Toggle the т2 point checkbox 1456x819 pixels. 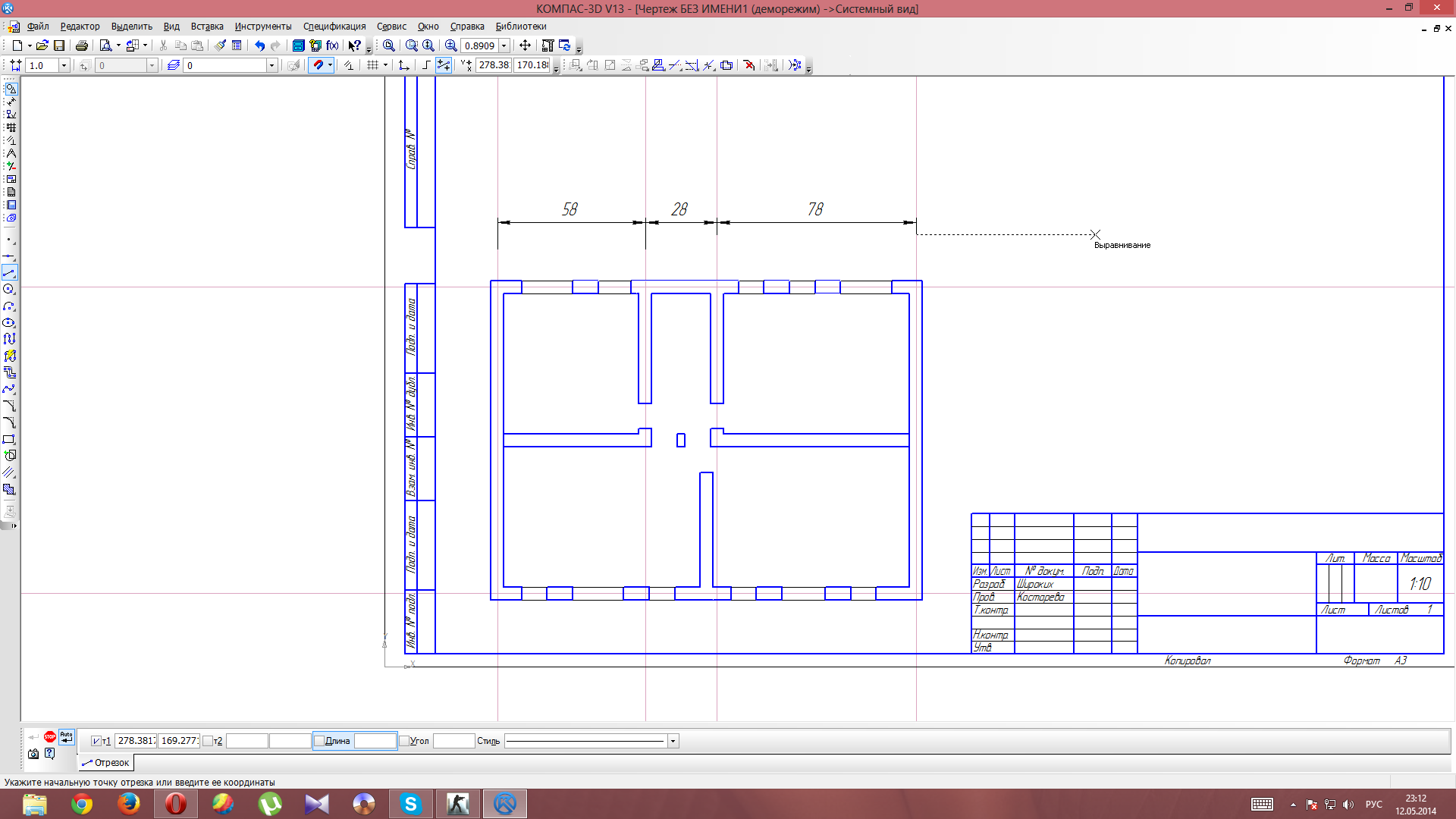(208, 741)
